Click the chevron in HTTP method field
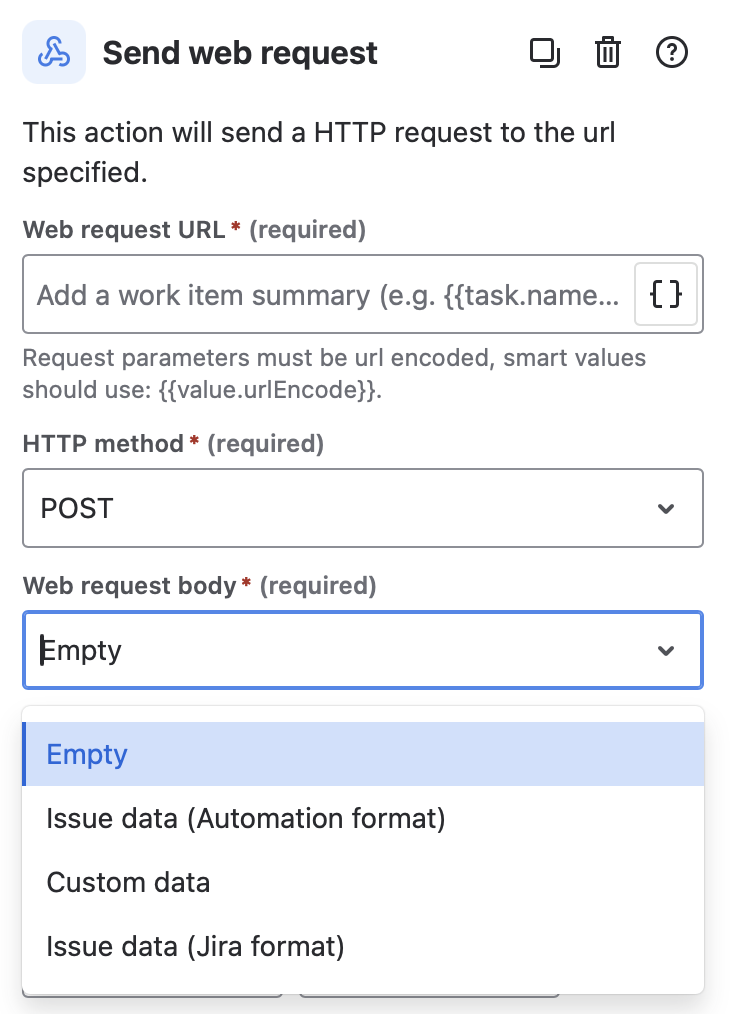This screenshot has width=738, height=1014. (666, 509)
